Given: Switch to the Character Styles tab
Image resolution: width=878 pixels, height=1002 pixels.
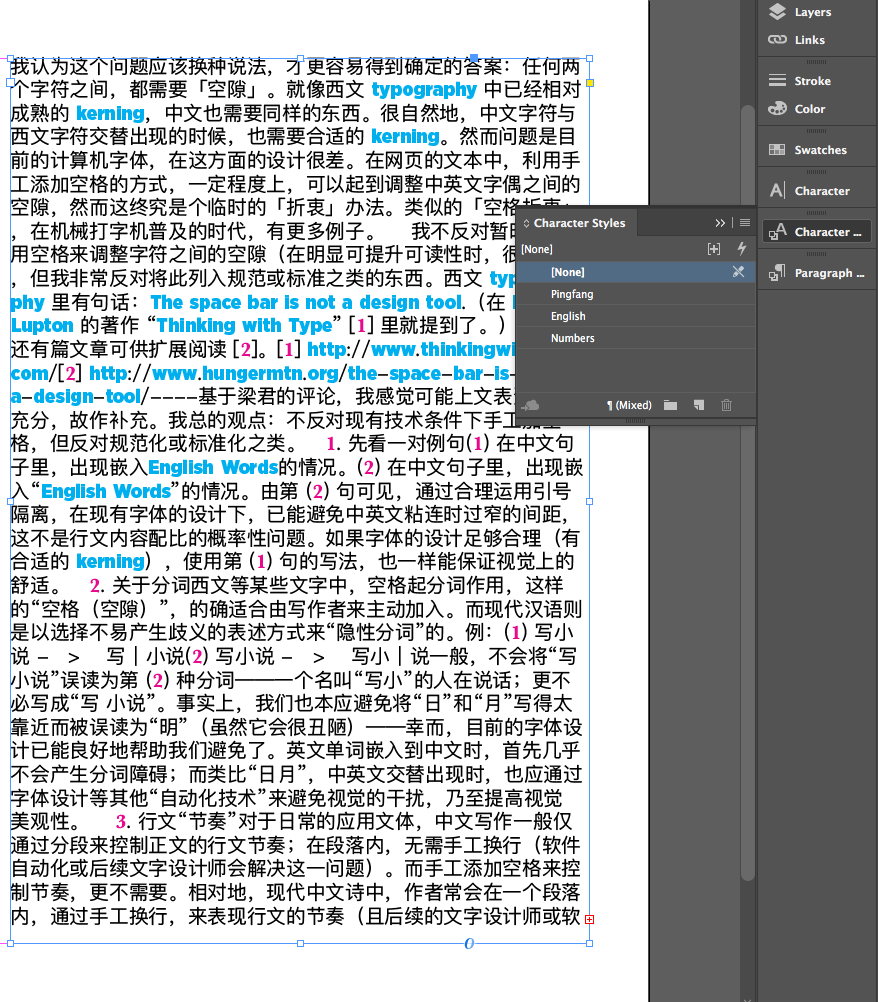Looking at the screenshot, I should pyautogui.click(x=577, y=222).
